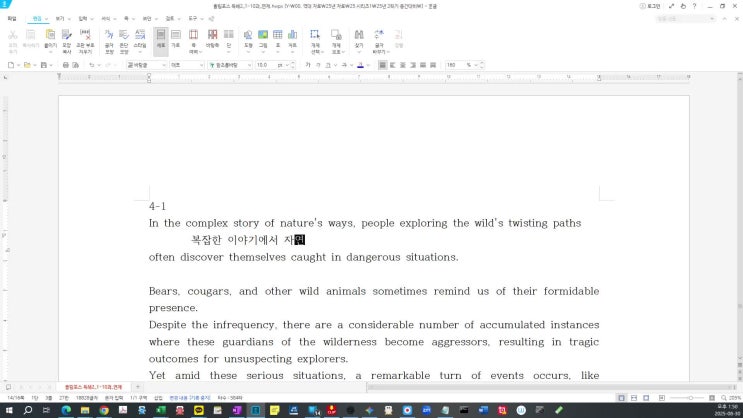Select landscape (가로) page orientation
This screenshot has height=418, width=743.
pyautogui.click(x=176, y=38)
